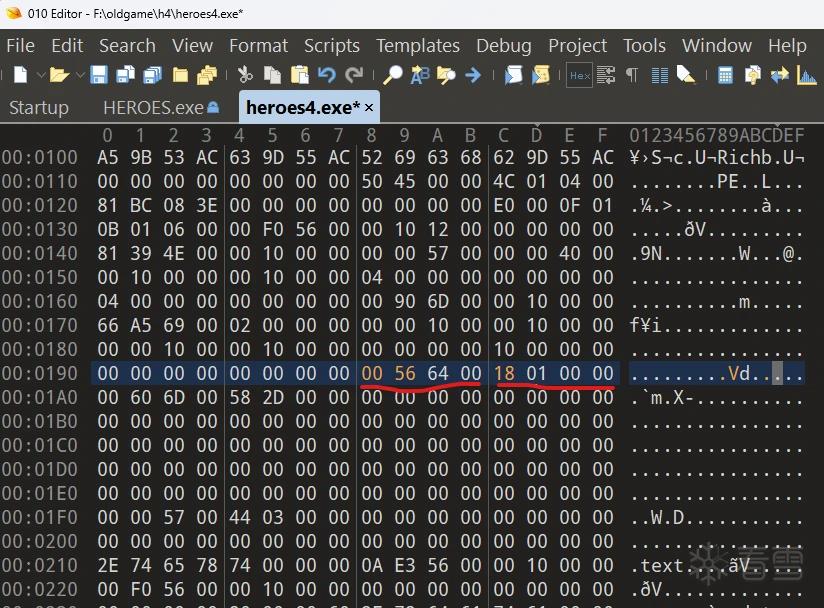Open the Calculator tool icon

725,75
